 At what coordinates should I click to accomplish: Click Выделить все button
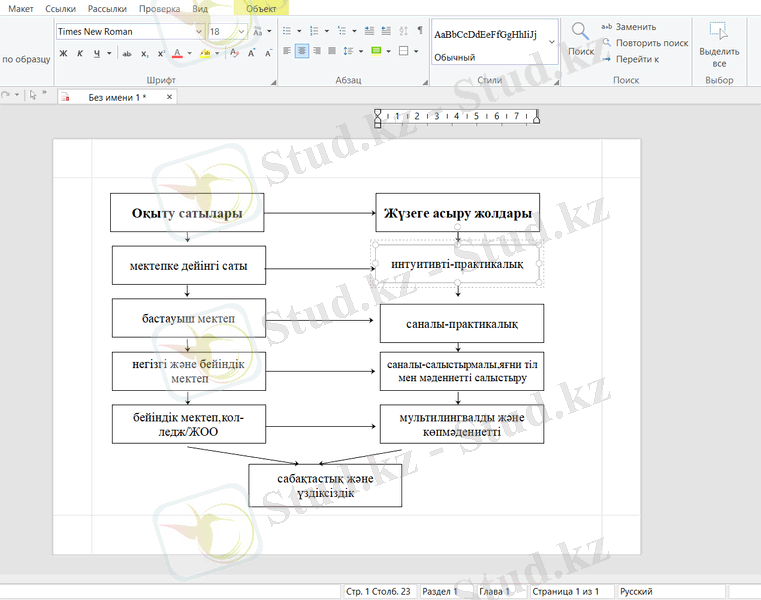[x=719, y=45]
